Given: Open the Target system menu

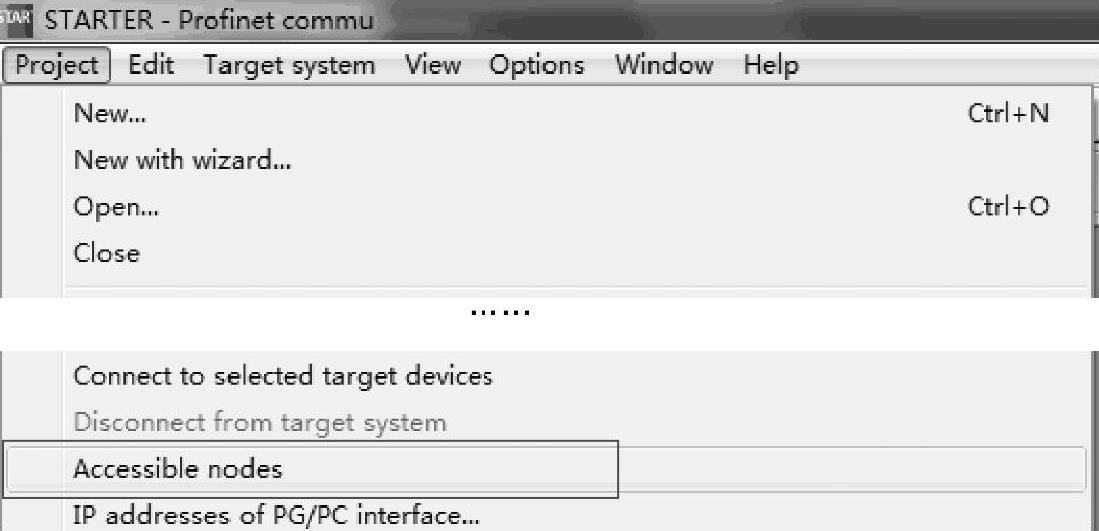Looking at the screenshot, I should 289,66.
